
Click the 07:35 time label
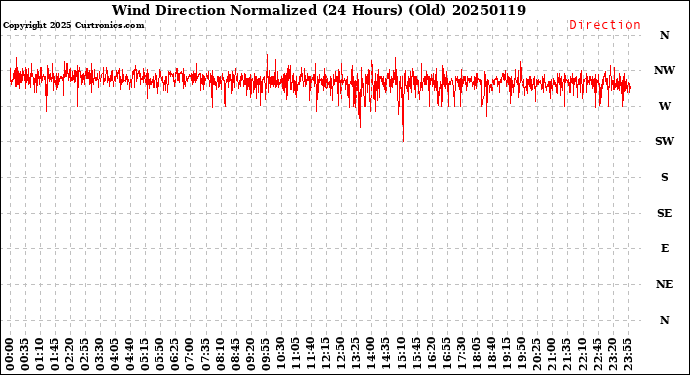coord(206,354)
